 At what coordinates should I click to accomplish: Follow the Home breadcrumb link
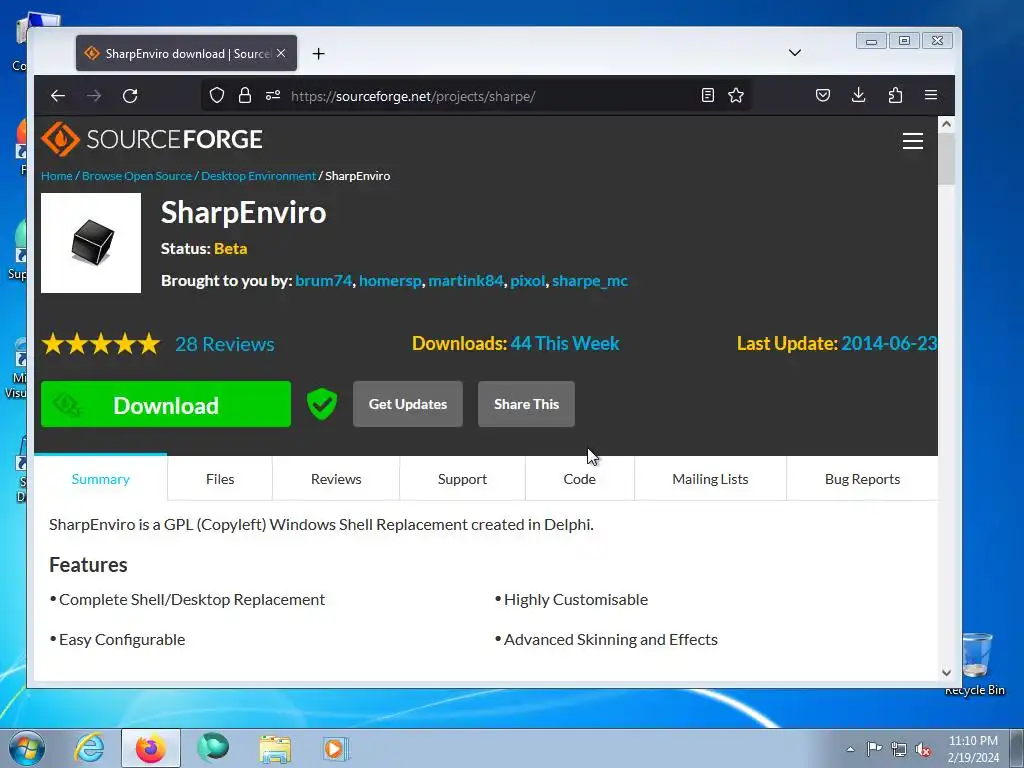pos(57,176)
